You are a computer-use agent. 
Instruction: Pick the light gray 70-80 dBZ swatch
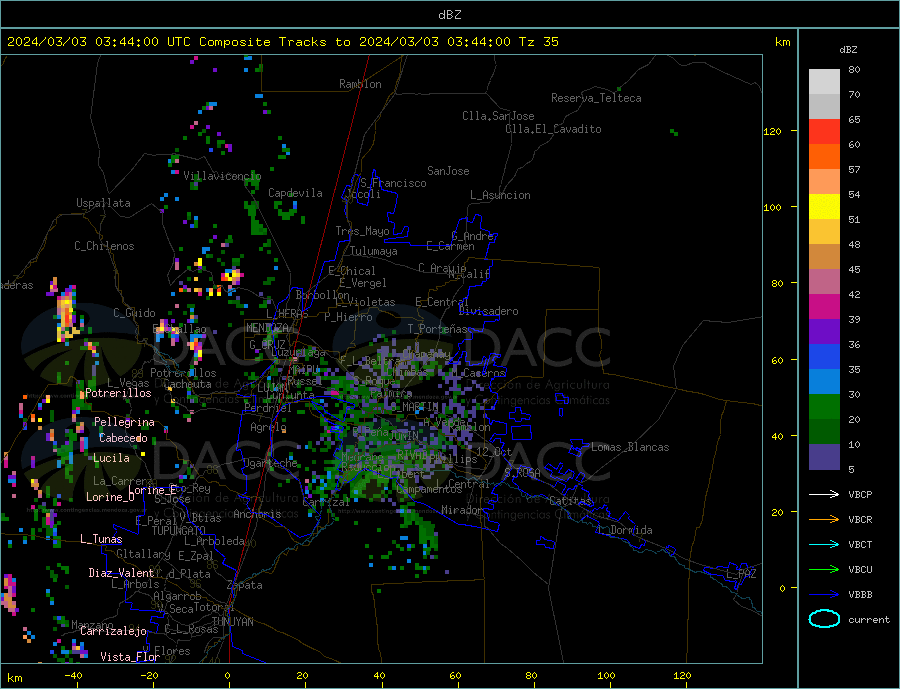pyautogui.click(x=824, y=82)
